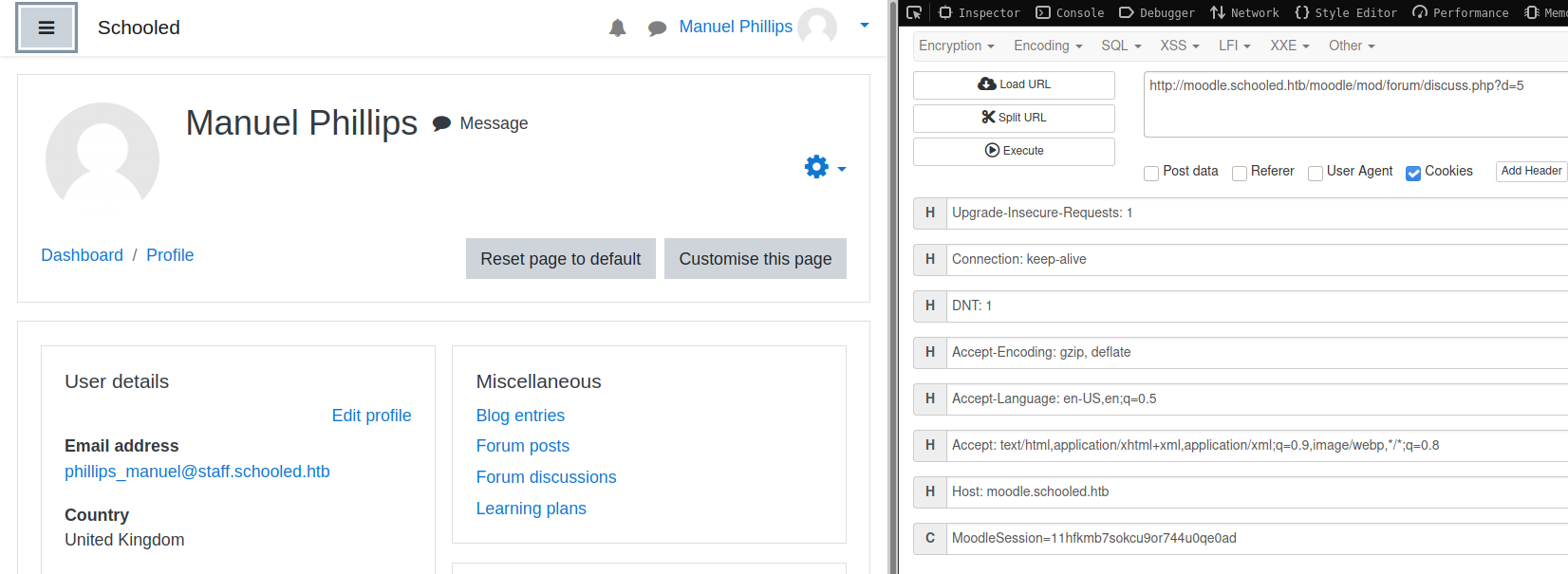Follow the Edit profile link

[x=371, y=416]
